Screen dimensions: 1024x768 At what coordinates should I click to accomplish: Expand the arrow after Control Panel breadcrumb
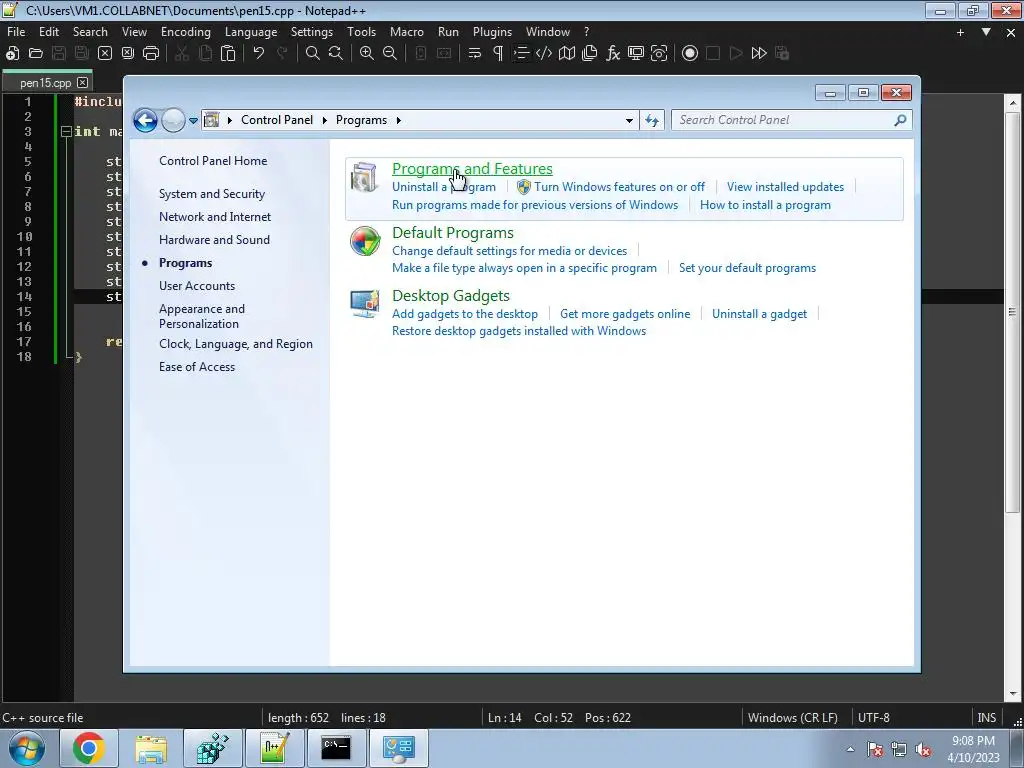tap(325, 120)
